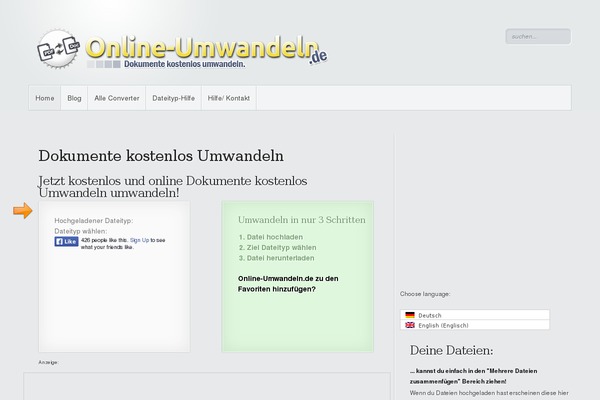Click 'Hochgeladener Dateityp:' label
The image size is (600, 400).
[94, 220]
